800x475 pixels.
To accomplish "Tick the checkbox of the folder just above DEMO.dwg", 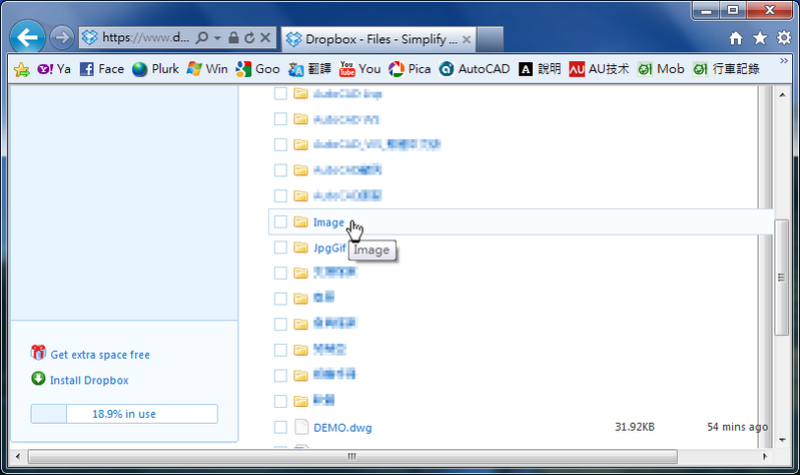I will point(280,401).
